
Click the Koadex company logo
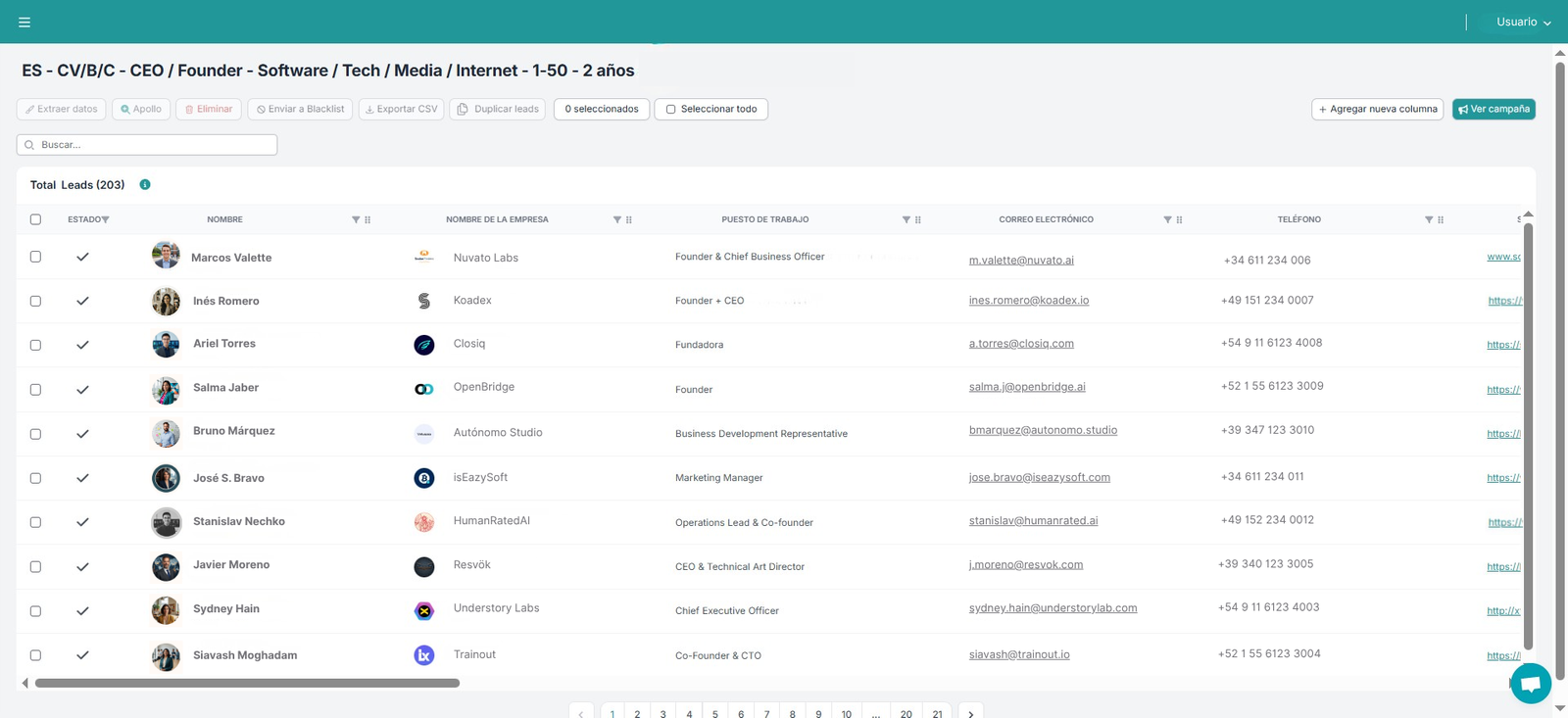click(x=424, y=301)
